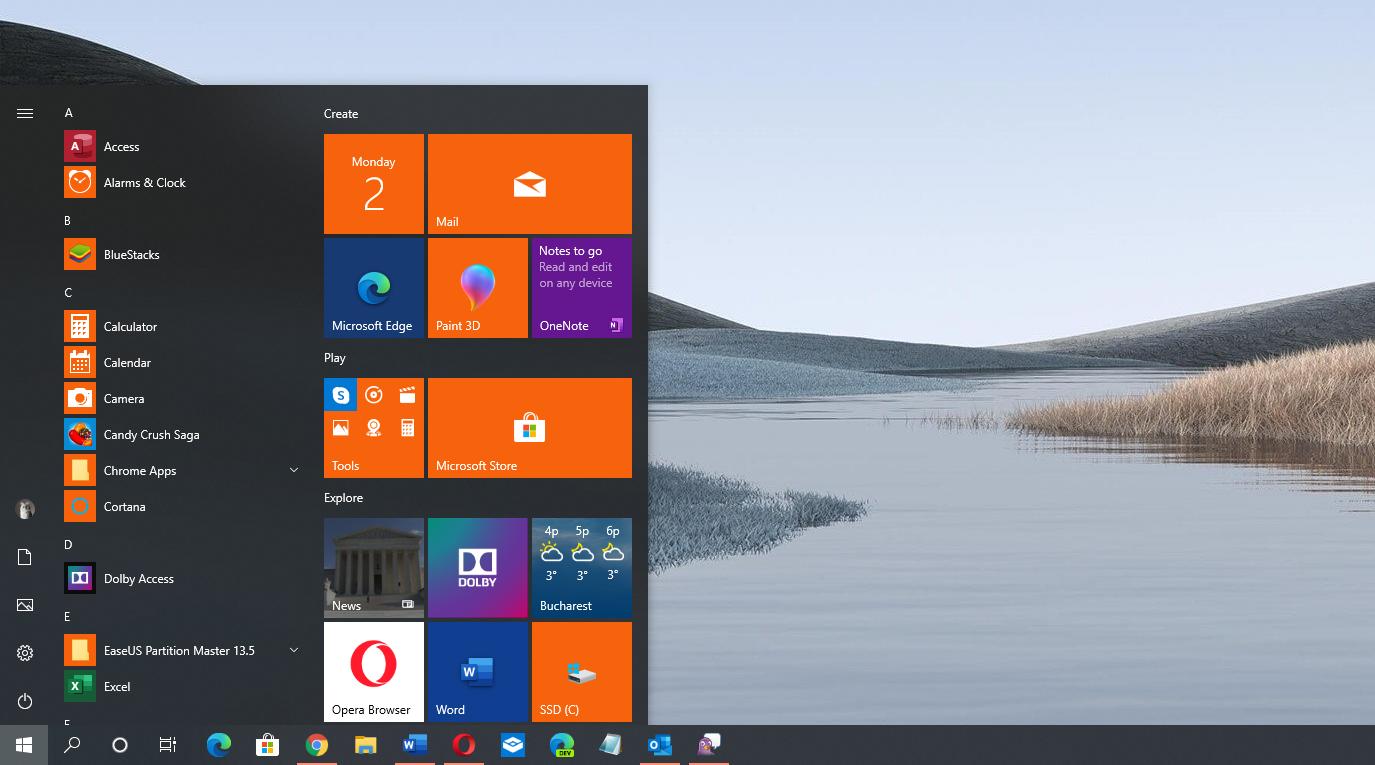Jump via letter C header
Viewport: 1375px width, 765px height.
(x=68, y=293)
